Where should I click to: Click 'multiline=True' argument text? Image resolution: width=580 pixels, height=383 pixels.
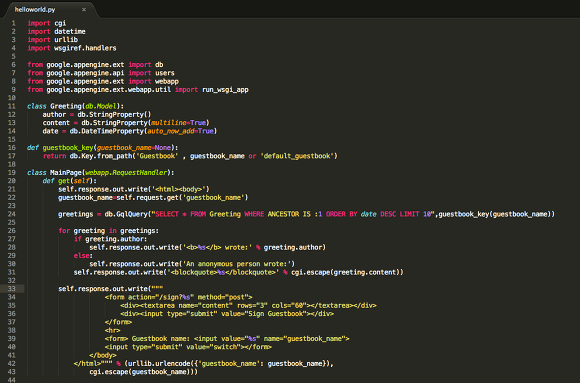pos(178,122)
